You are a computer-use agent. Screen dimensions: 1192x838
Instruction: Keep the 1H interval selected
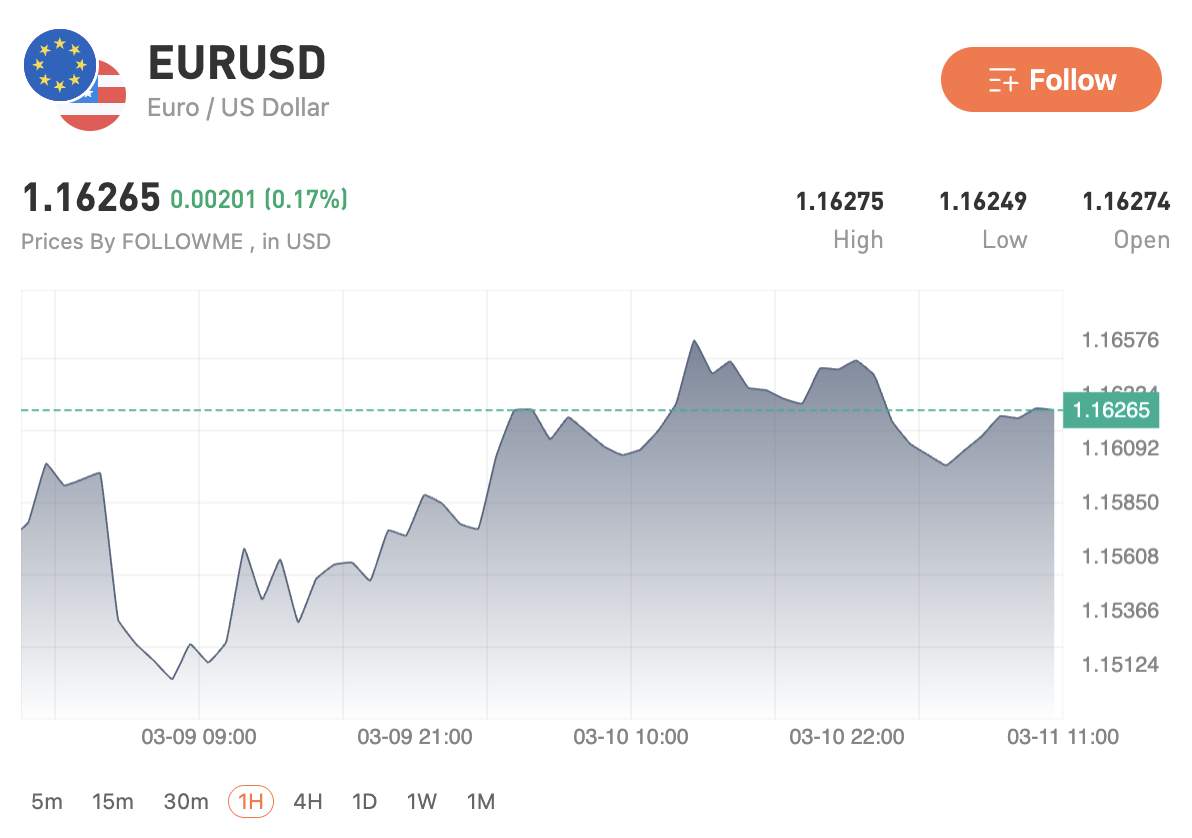pyautogui.click(x=250, y=801)
